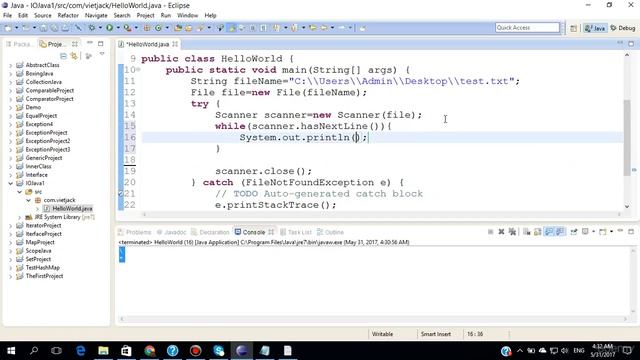Click the Print icon in the toolbar
This screenshot has height=360, width=640.
click(65, 28)
